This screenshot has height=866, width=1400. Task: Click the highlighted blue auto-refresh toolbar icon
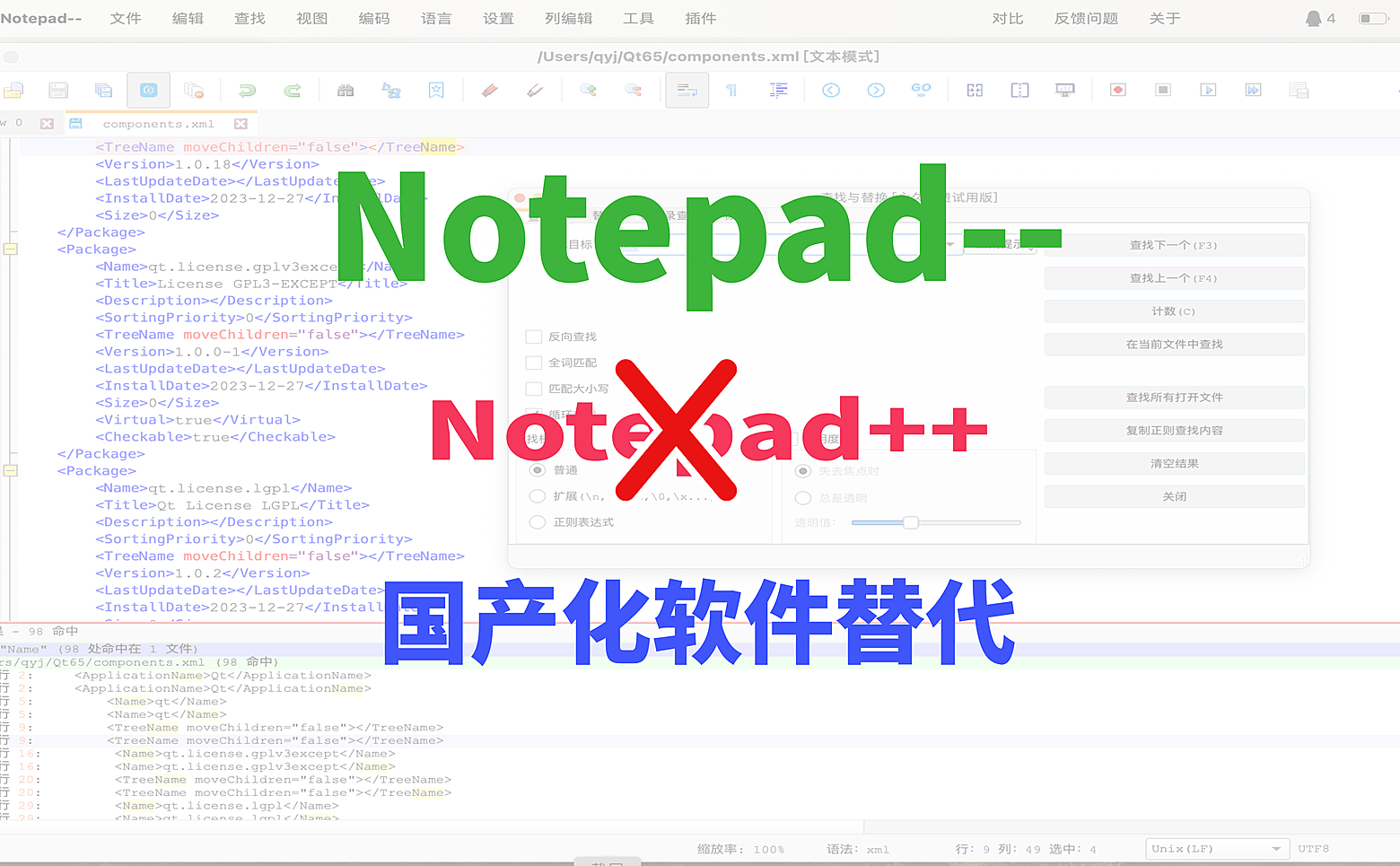coord(148,90)
